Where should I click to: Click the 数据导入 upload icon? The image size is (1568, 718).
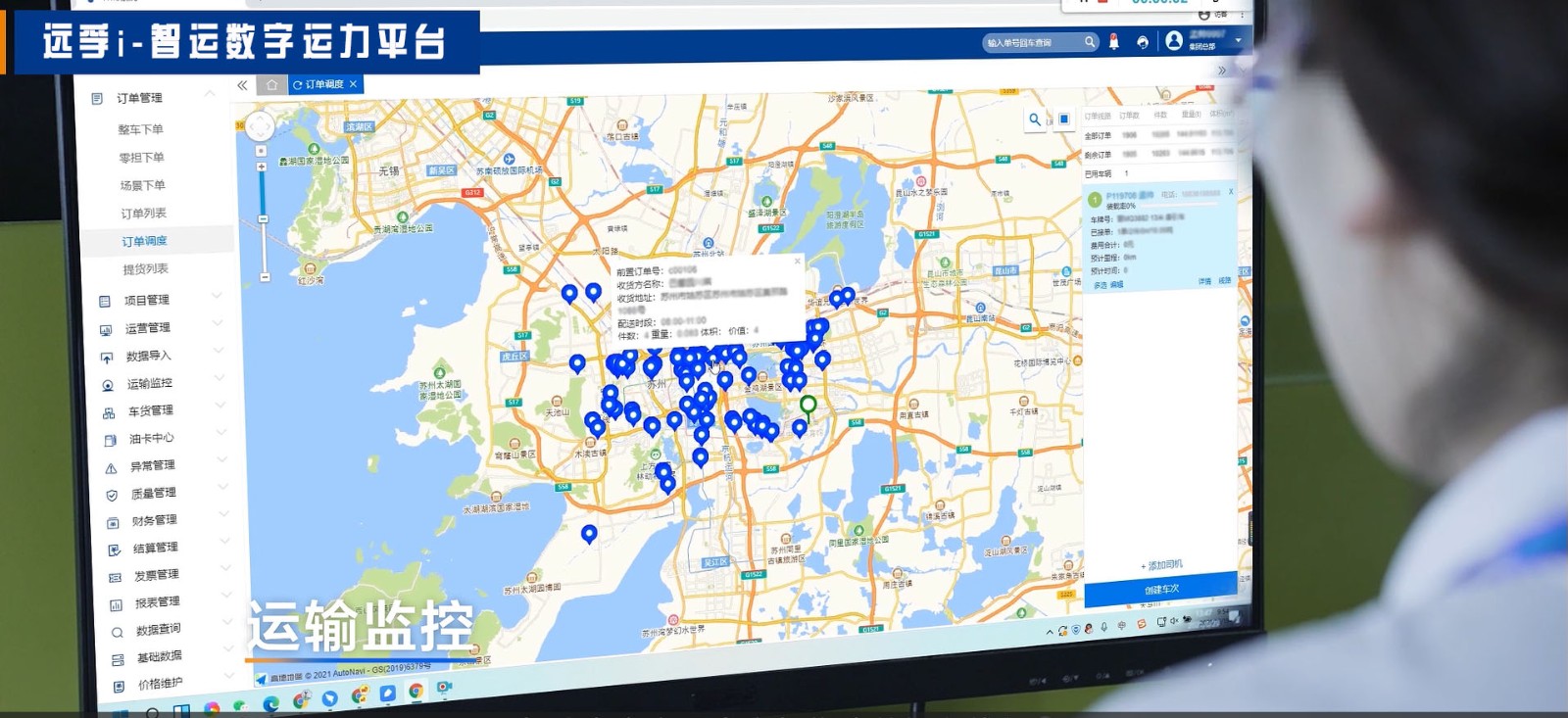click(107, 359)
